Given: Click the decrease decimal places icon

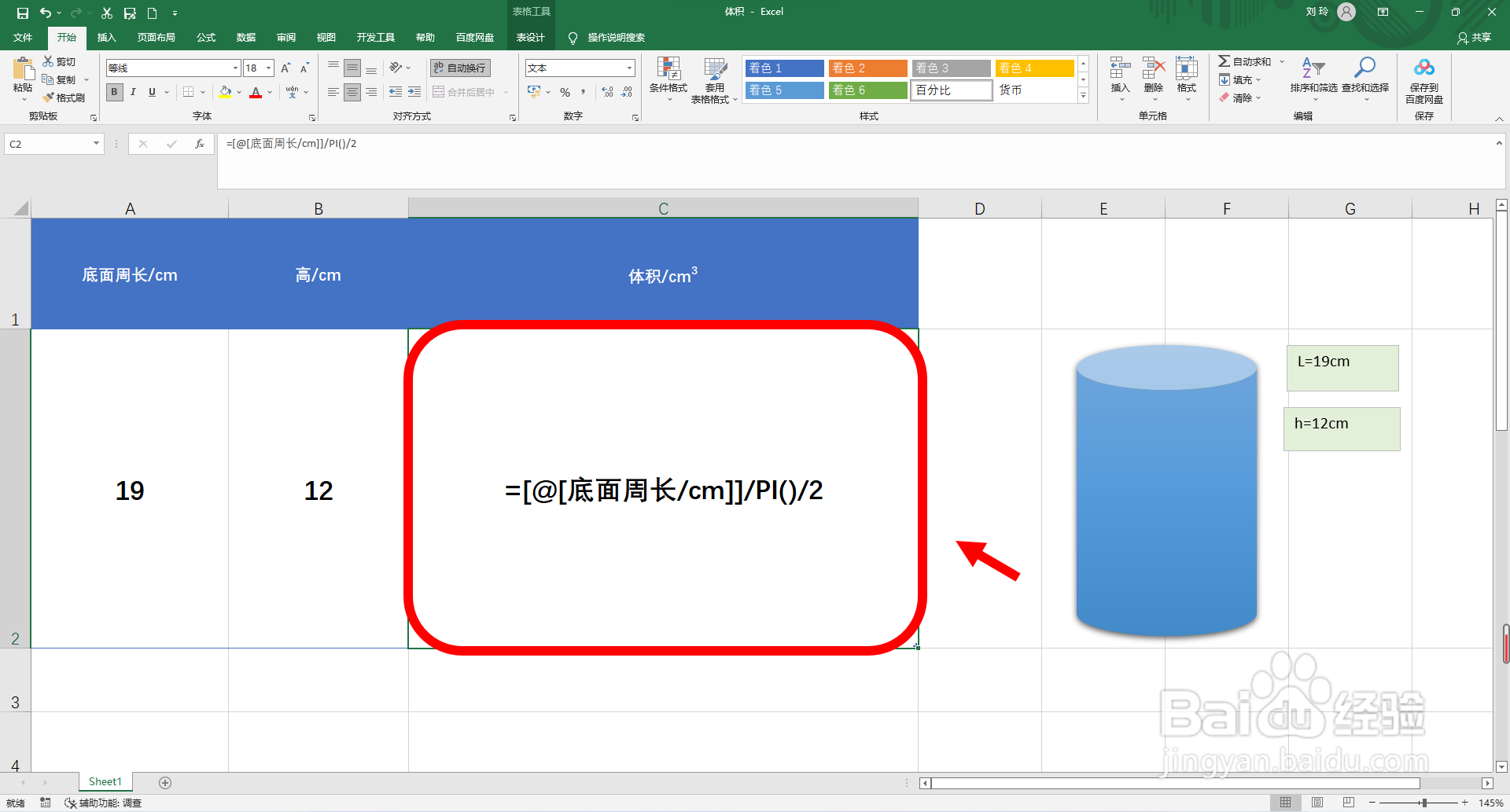Looking at the screenshot, I should click(x=627, y=92).
